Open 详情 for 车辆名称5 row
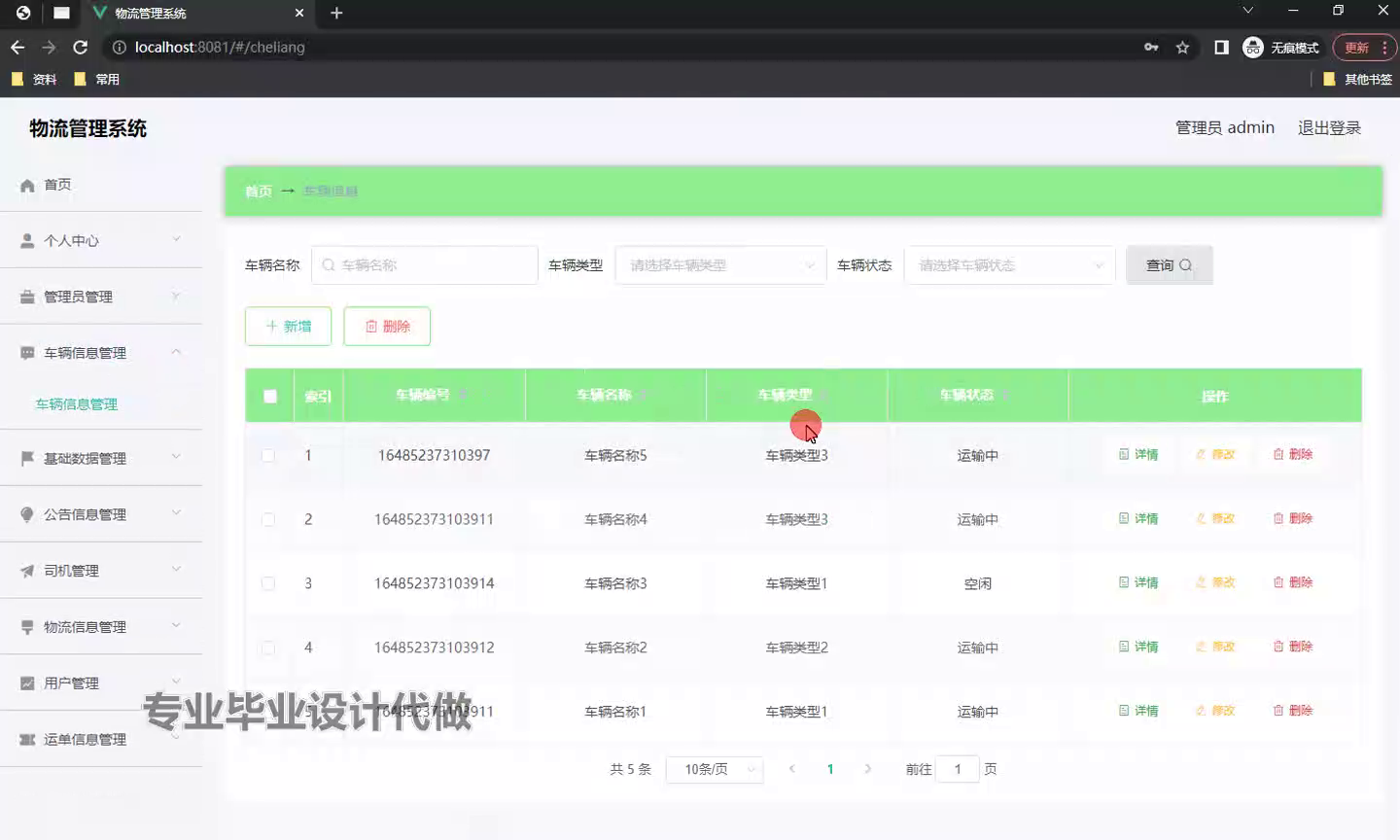This screenshot has width=1400, height=840. point(1138,454)
